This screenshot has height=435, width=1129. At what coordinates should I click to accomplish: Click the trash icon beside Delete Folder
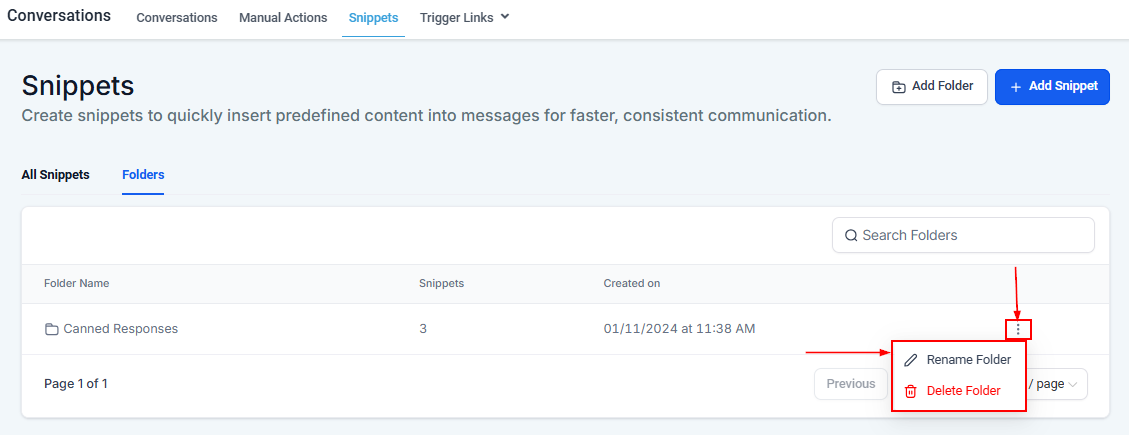[910, 391]
